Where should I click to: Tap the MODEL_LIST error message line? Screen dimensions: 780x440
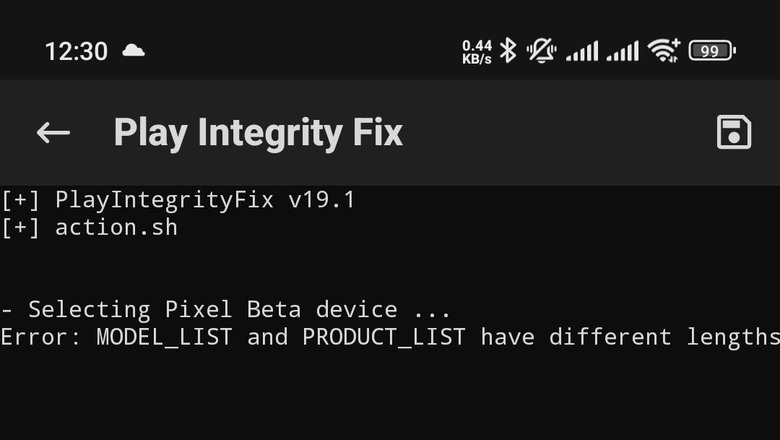tap(390, 338)
